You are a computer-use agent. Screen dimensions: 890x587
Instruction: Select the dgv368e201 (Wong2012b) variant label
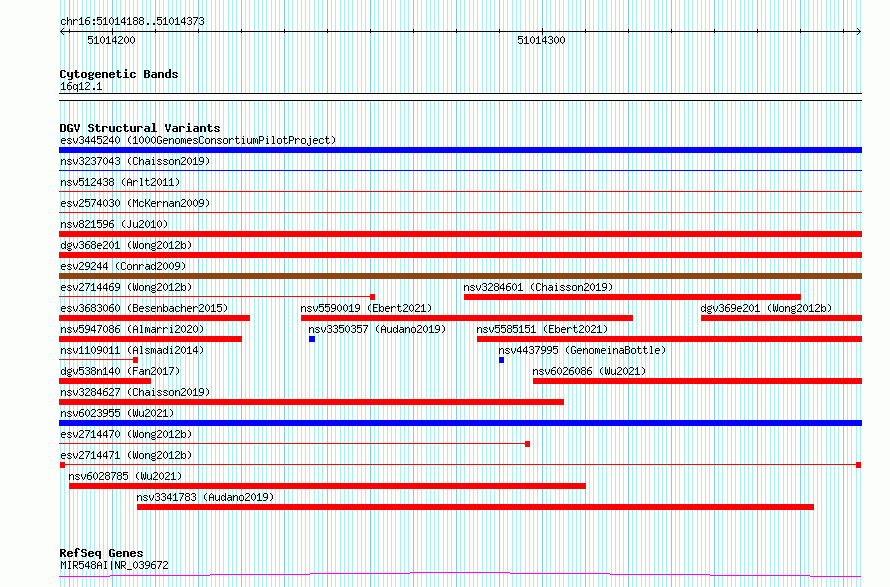pyautogui.click(x=126, y=245)
